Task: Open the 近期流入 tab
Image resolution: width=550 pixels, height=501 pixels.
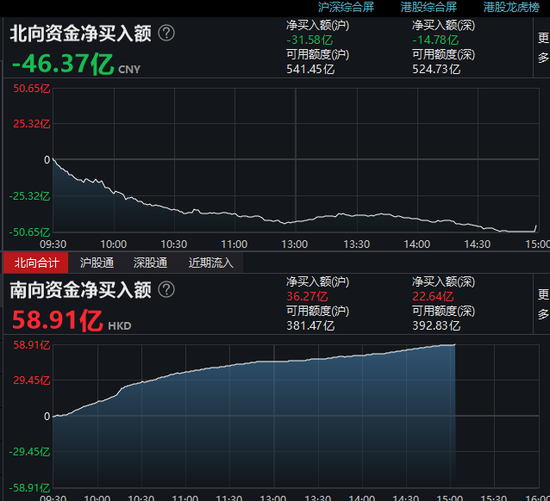Action: (211, 262)
